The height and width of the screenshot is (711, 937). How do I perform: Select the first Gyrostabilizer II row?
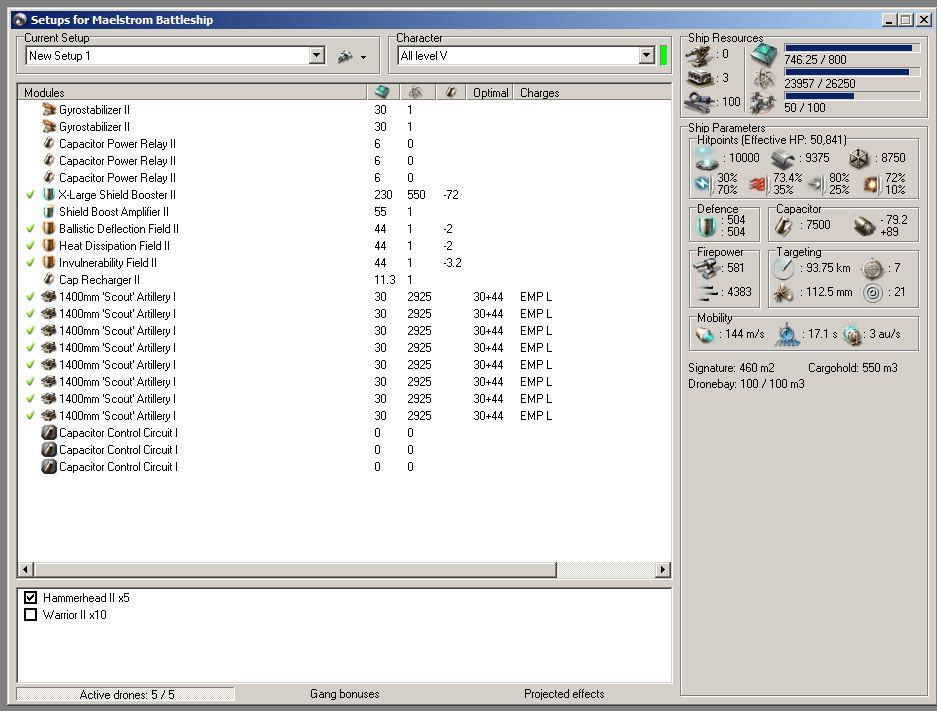pyautogui.click(x=344, y=110)
